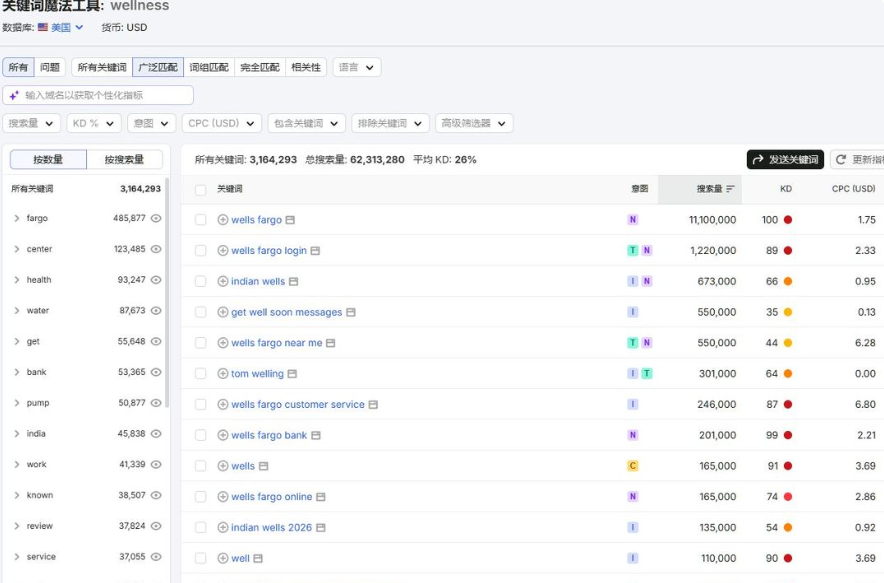This screenshot has width=884, height=583.
Task: Click the KD column header
Action: [786, 189]
